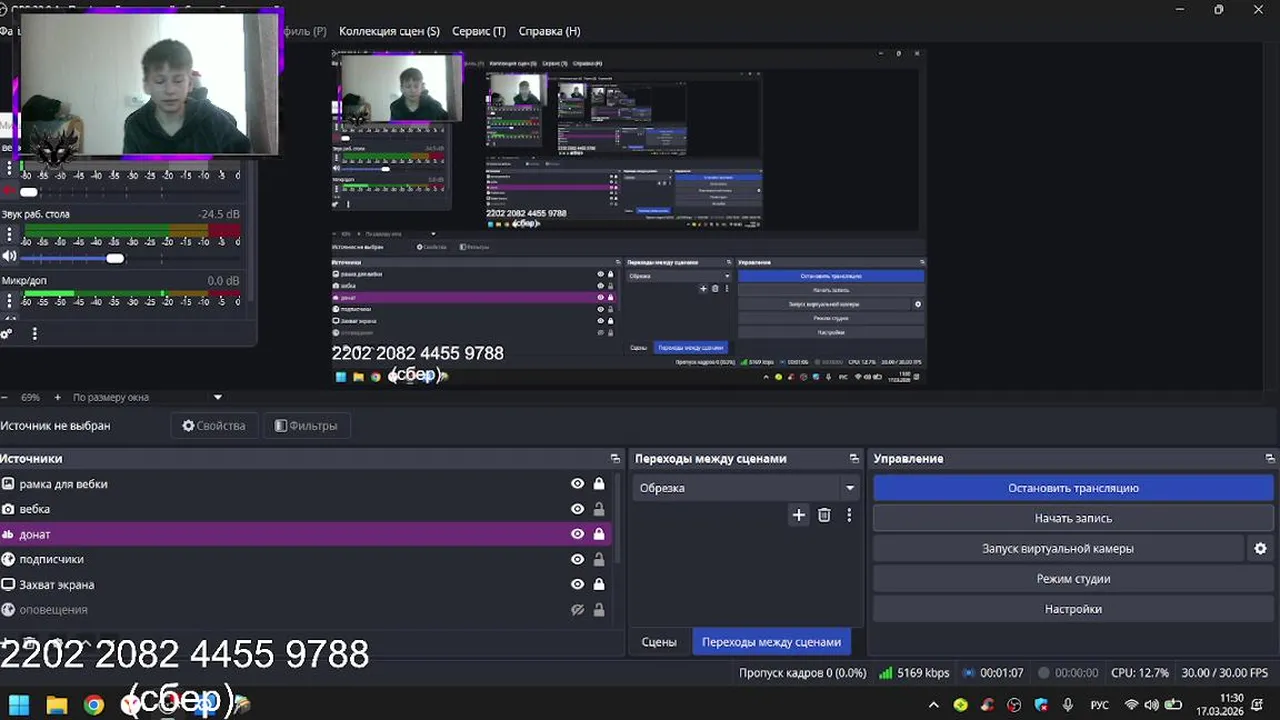Open source Фильтры button

click(306, 426)
